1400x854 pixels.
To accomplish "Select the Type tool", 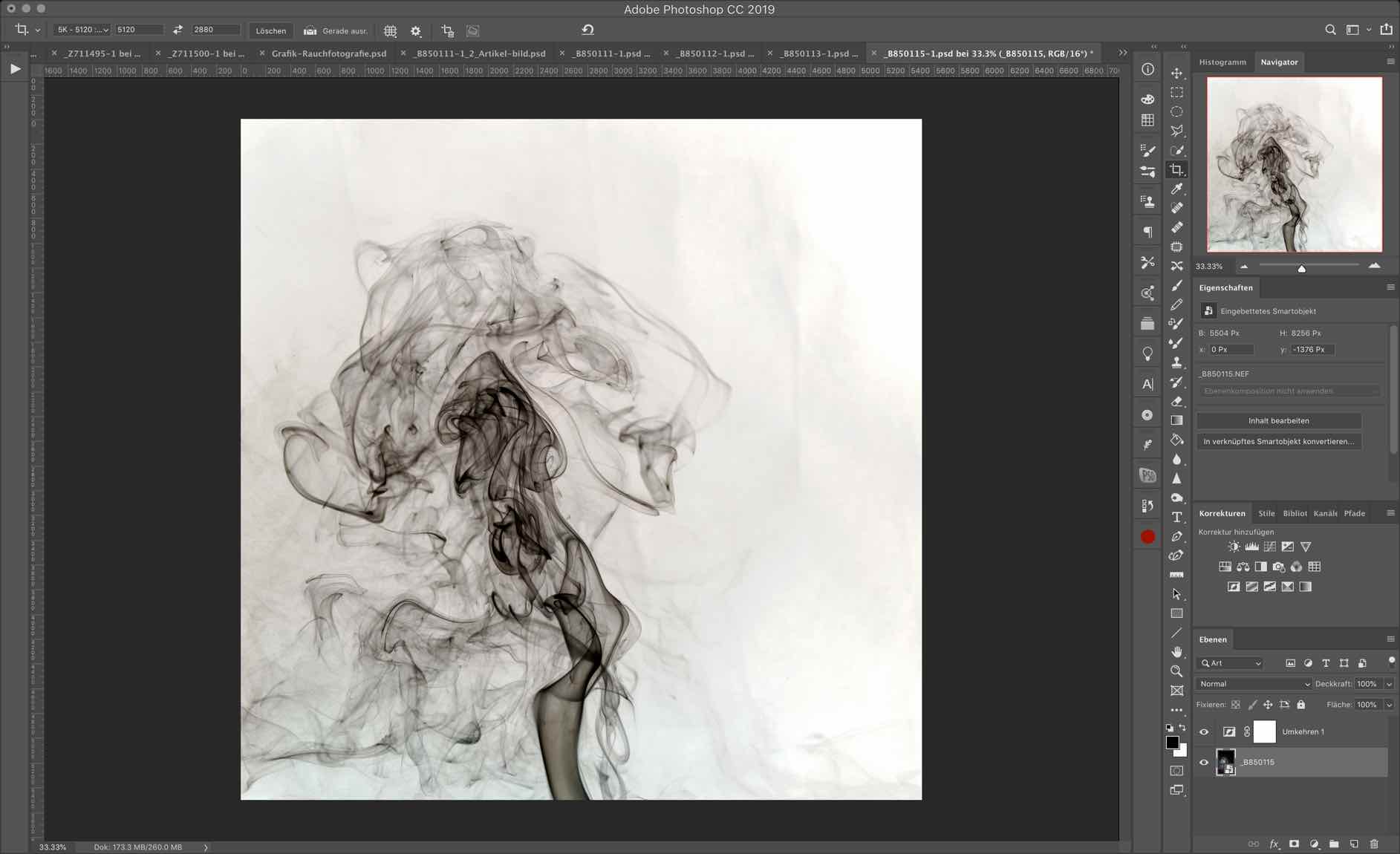I will pos(1176,517).
